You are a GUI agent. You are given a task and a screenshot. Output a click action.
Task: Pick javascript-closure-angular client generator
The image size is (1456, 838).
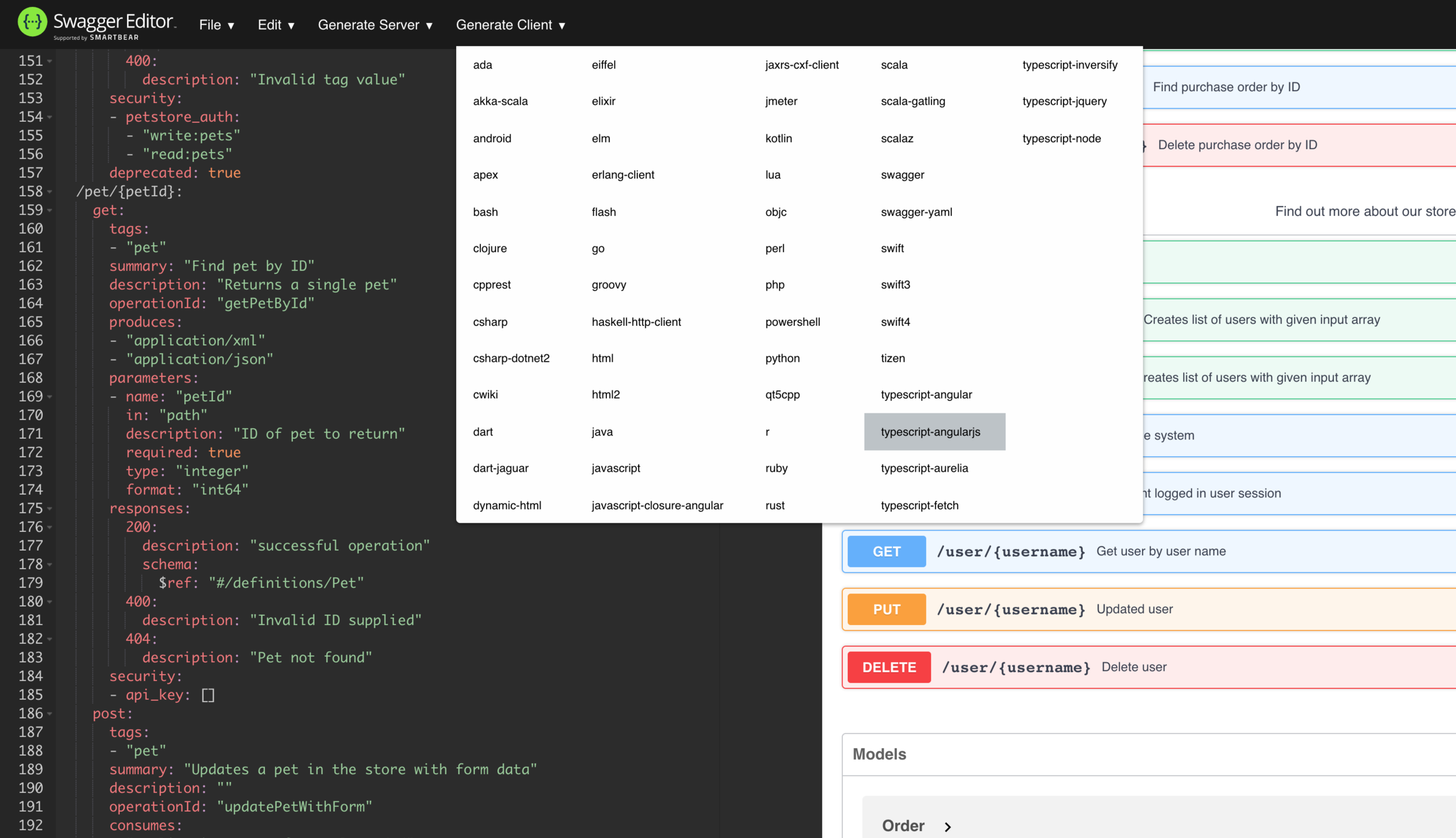click(x=657, y=505)
